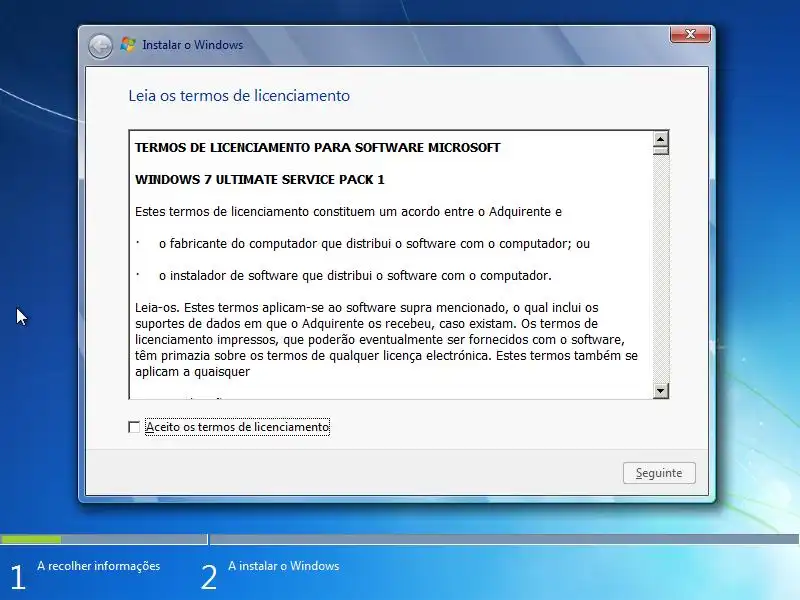This screenshot has width=800, height=600.
Task: Click the license scrollbar thumb
Action: click(x=661, y=151)
